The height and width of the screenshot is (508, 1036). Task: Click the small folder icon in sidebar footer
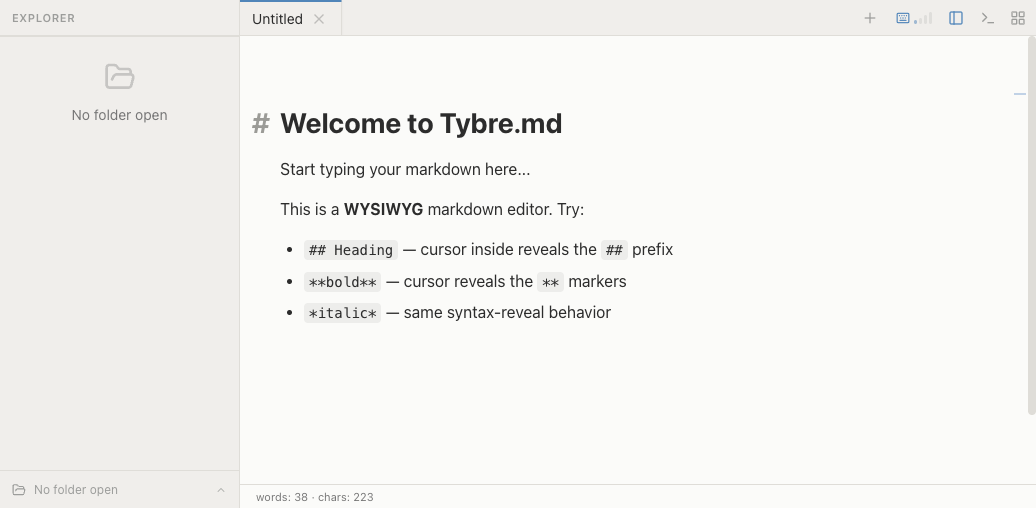point(18,490)
